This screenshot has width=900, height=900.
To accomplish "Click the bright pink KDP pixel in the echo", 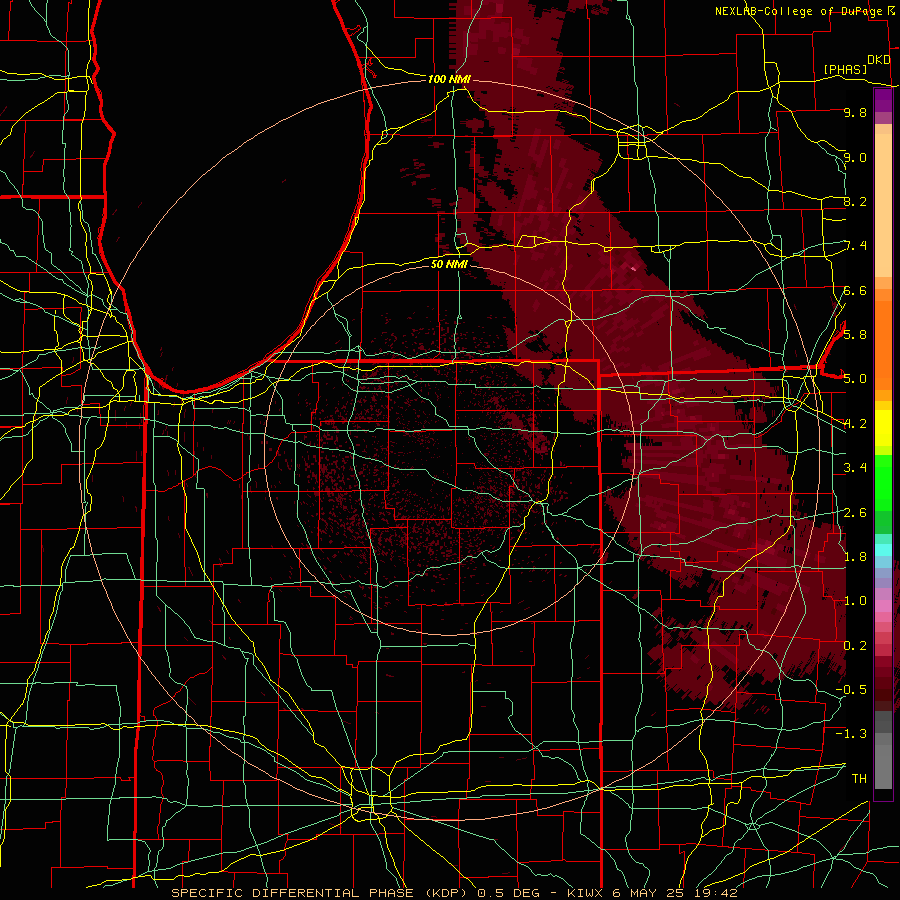I will pyautogui.click(x=633, y=267).
